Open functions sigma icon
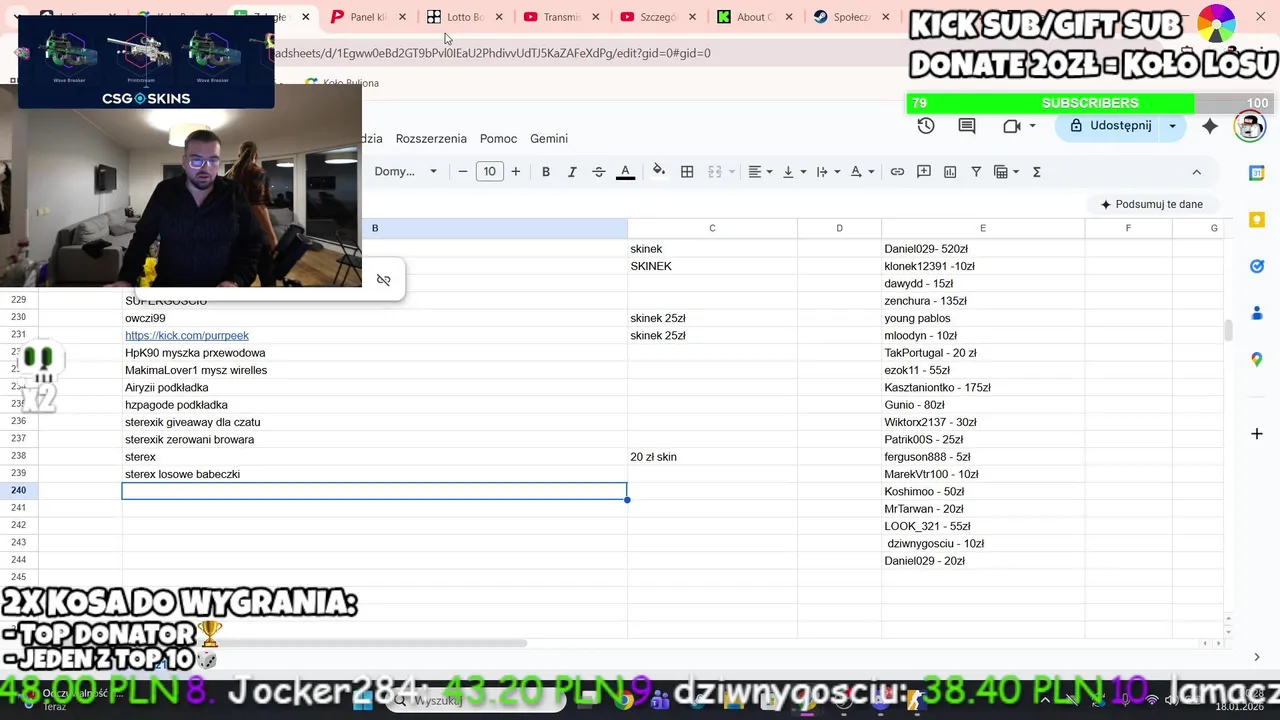This screenshot has height=720, width=1280. [1037, 172]
